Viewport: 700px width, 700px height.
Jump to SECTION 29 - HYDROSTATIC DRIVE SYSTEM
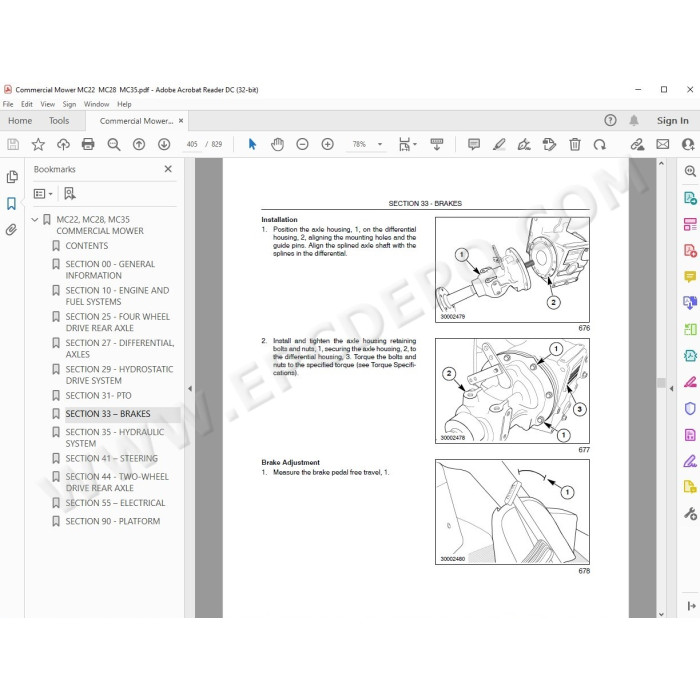(x=119, y=375)
